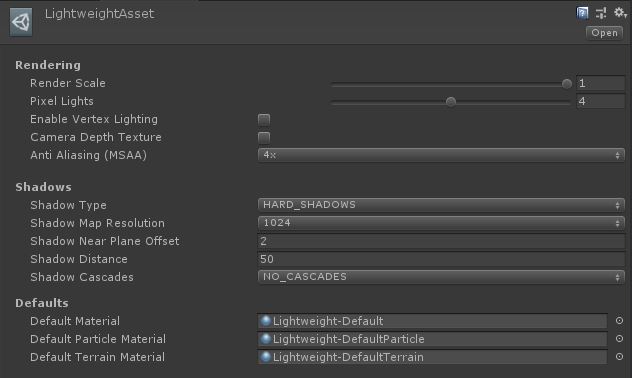Click the Shadows section header
The height and width of the screenshot is (378, 632).
[x=44, y=187]
